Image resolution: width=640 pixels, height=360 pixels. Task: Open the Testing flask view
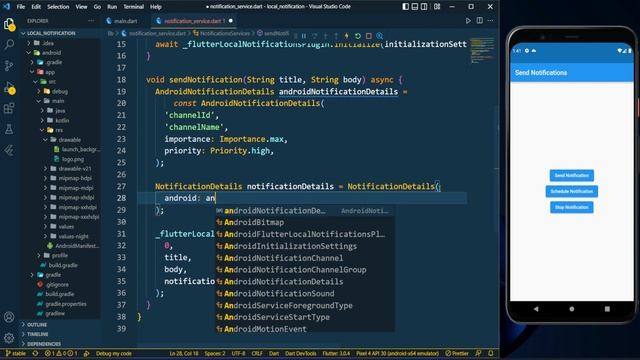(x=9, y=129)
